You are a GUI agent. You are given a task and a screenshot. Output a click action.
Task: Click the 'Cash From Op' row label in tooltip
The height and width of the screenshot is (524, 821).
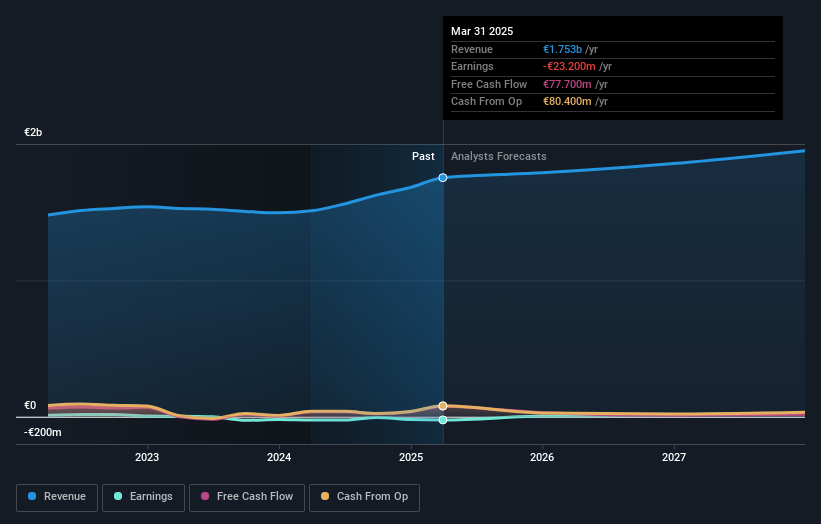point(486,102)
